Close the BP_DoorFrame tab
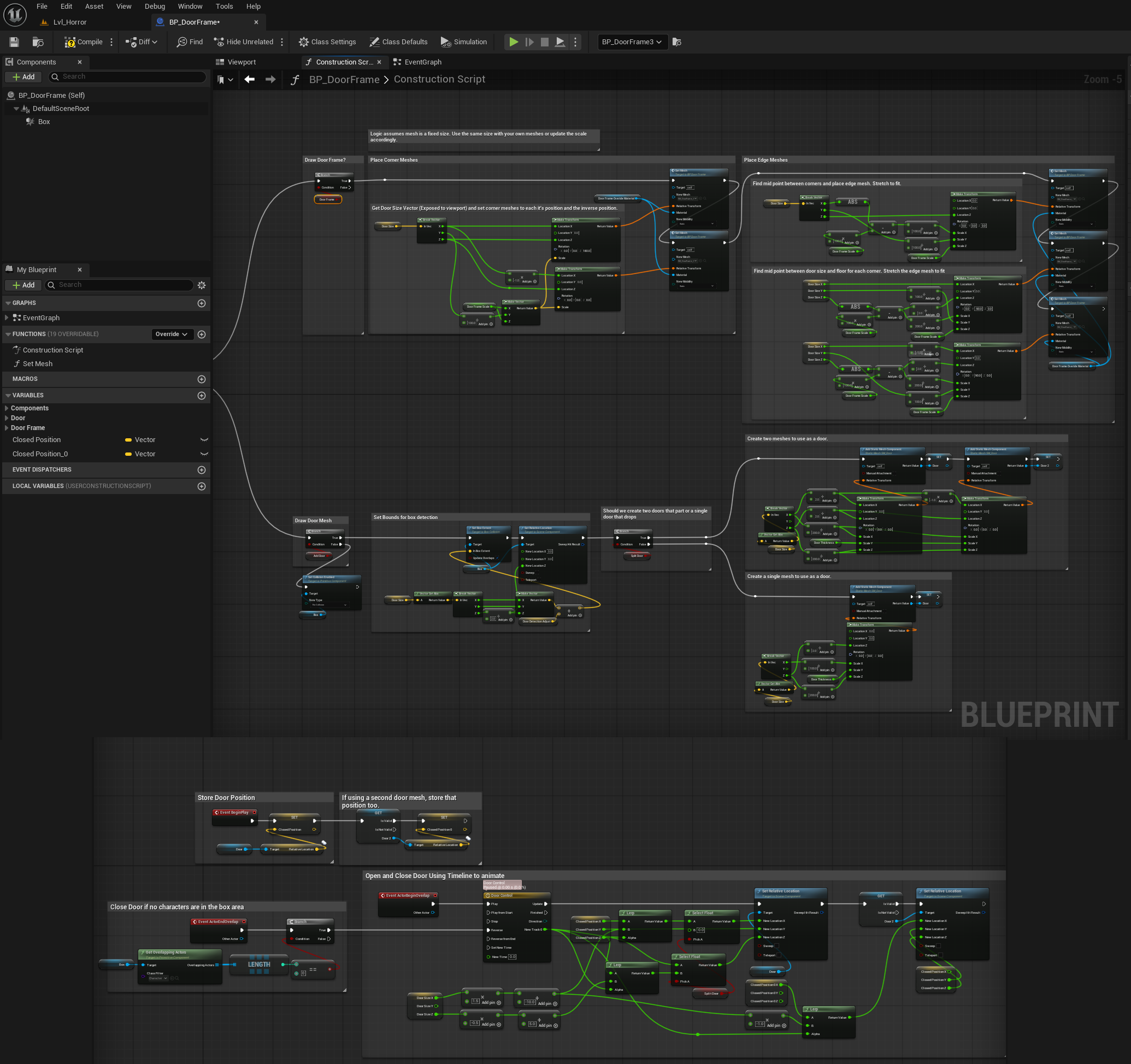This screenshot has height=1064, width=1131. pyautogui.click(x=256, y=22)
